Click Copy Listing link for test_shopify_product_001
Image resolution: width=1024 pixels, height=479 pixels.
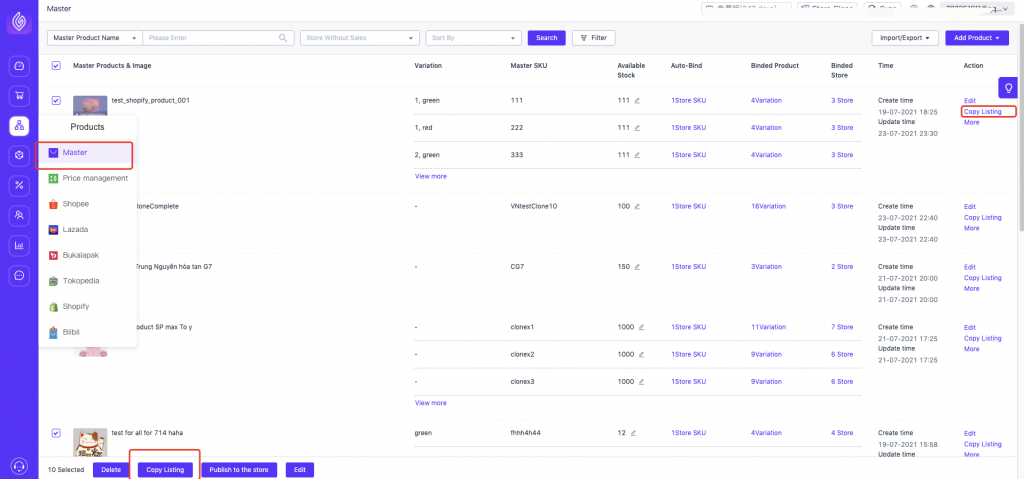pos(982,112)
